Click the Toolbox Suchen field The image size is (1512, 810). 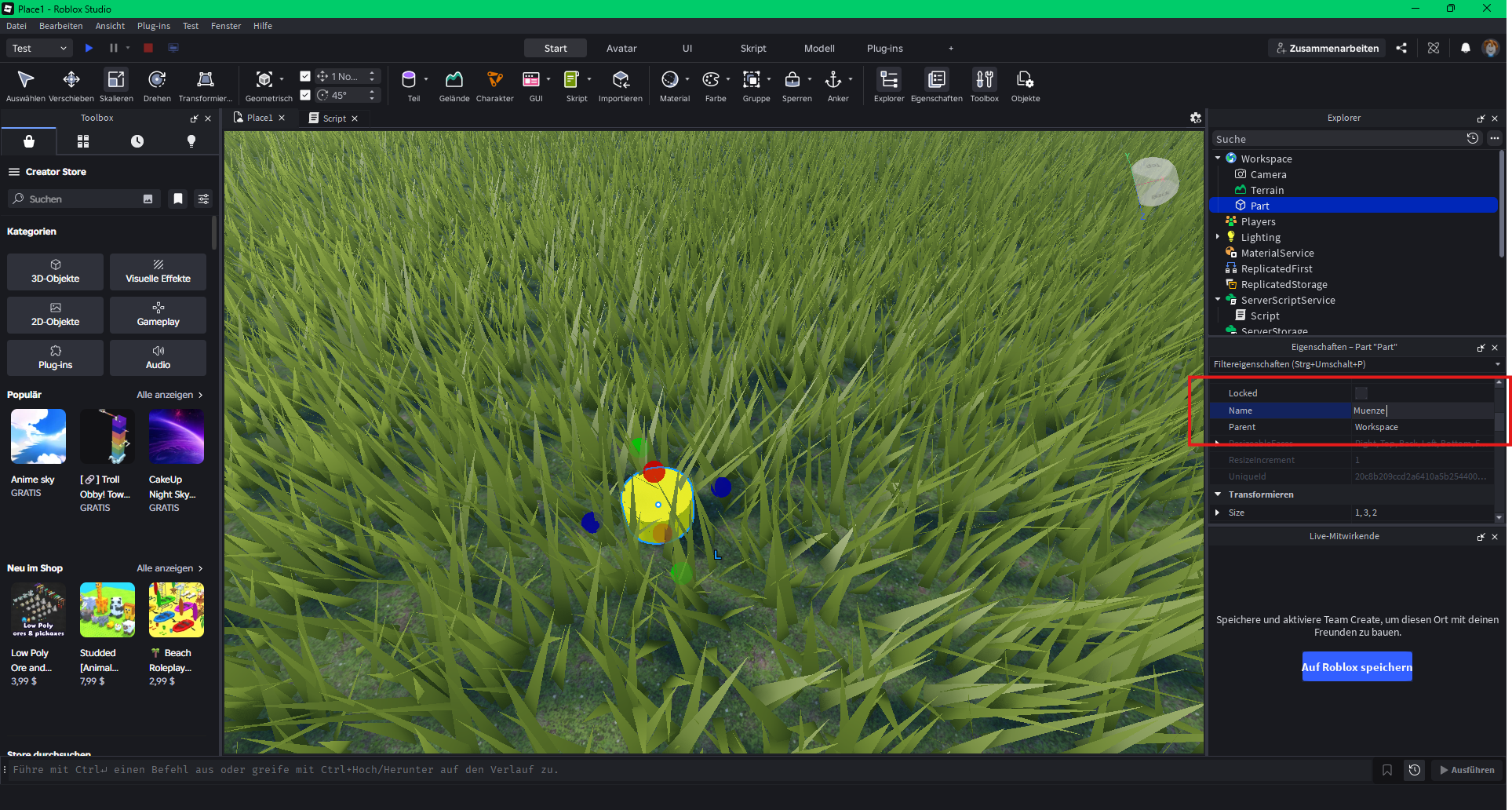tap(84, 199)
